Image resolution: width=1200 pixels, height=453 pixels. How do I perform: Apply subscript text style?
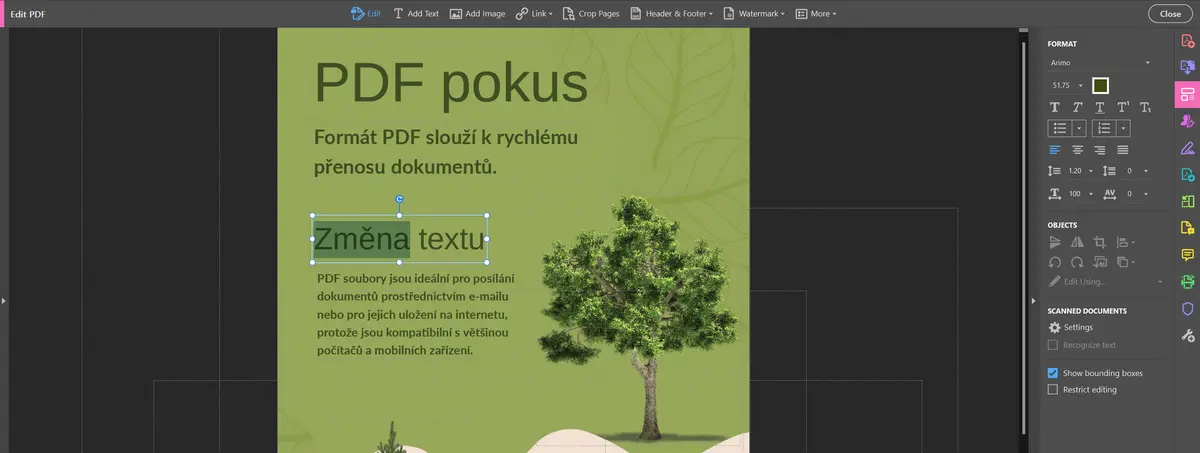pos(1146,107)
